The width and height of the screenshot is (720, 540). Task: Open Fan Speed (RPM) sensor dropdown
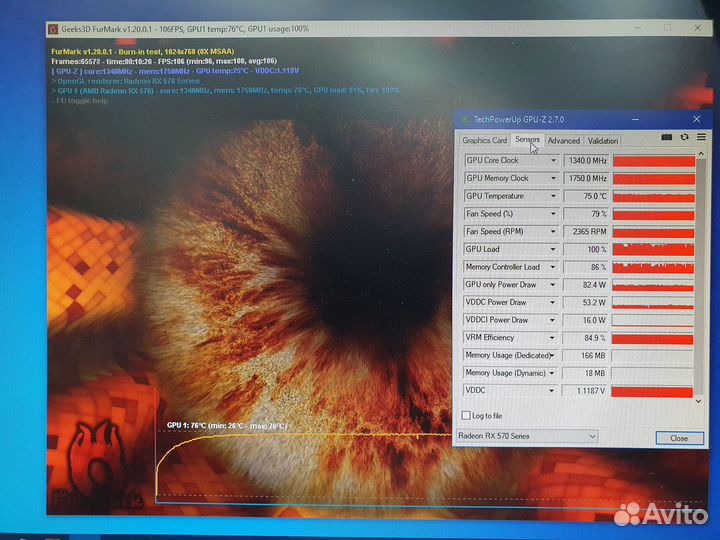(x=553, y=232)
